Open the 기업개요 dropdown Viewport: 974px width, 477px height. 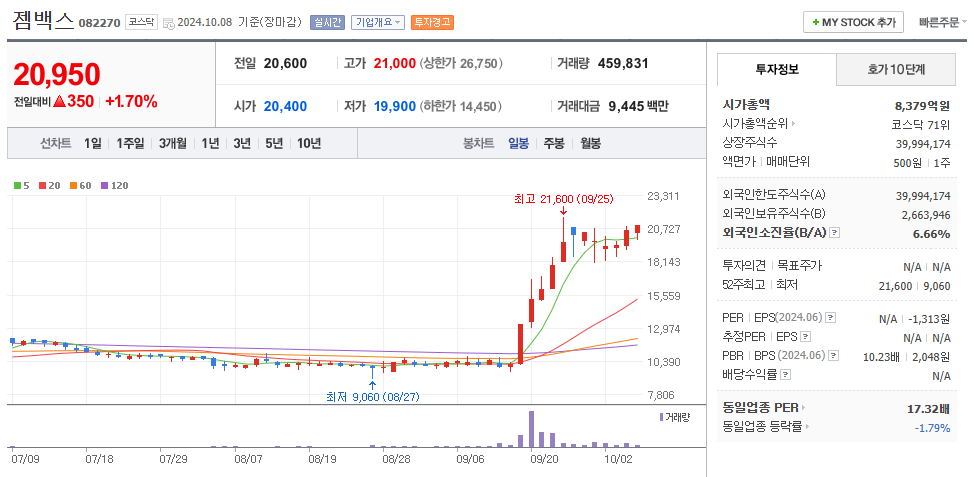pyautogui.click(x=378, y=22)
